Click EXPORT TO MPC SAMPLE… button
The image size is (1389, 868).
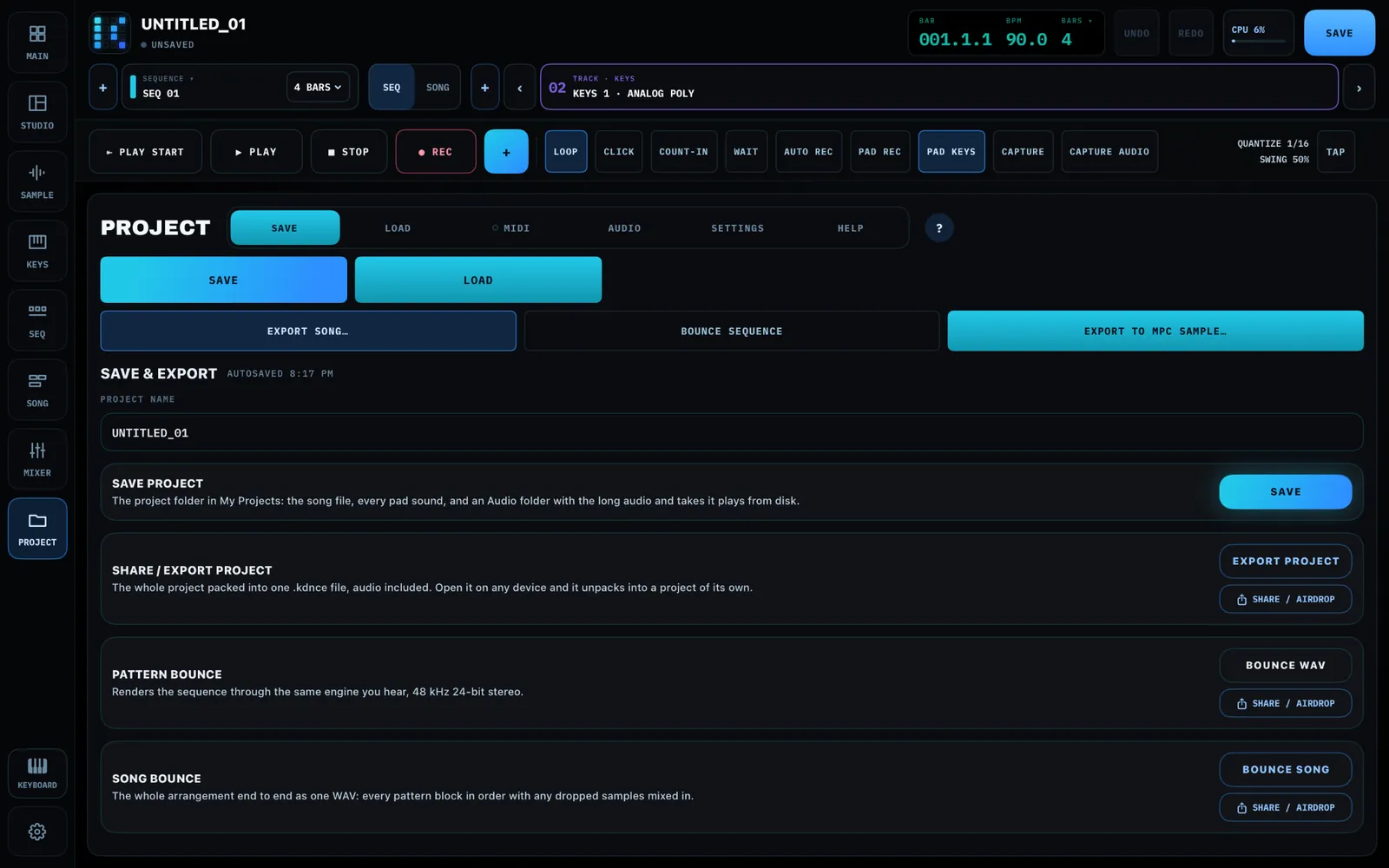(1155, 331)
